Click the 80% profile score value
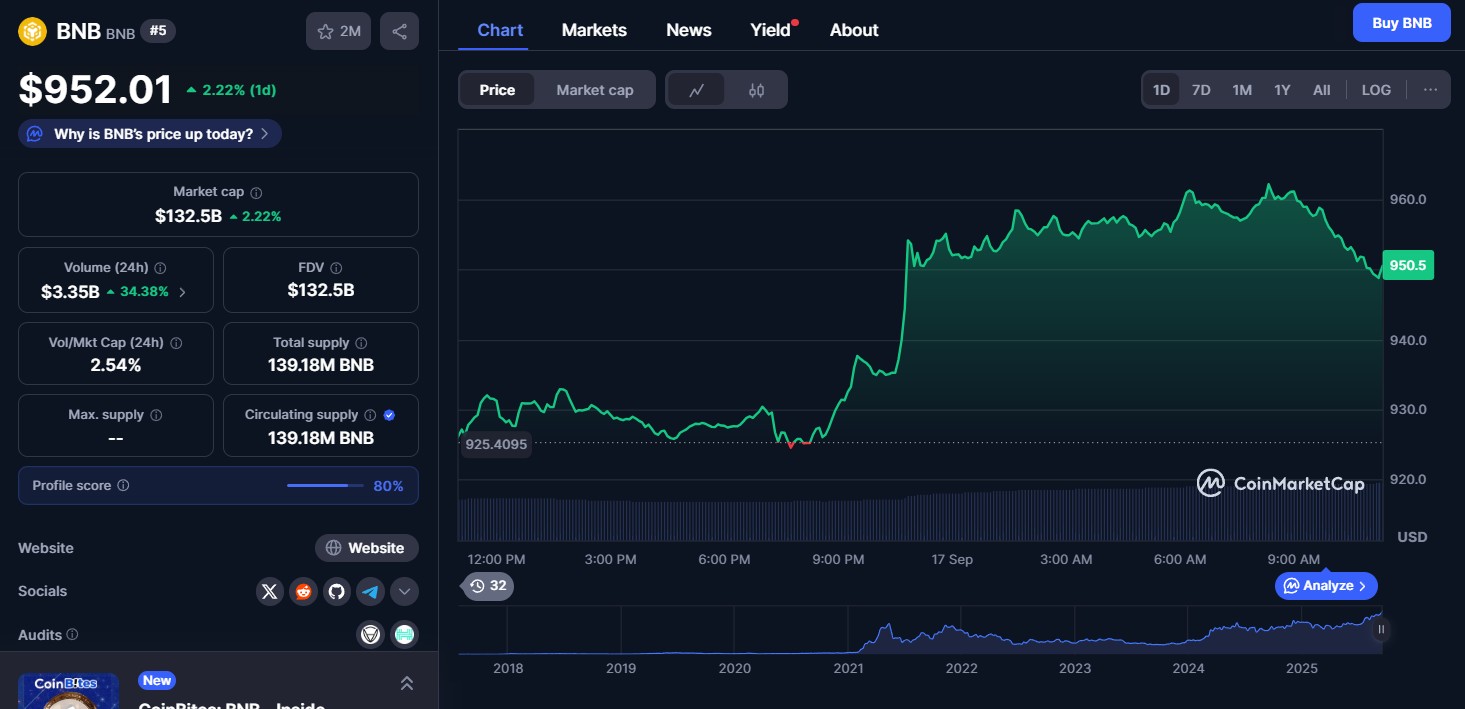Viewport: 1465px width, 709px height. [388, 486]
